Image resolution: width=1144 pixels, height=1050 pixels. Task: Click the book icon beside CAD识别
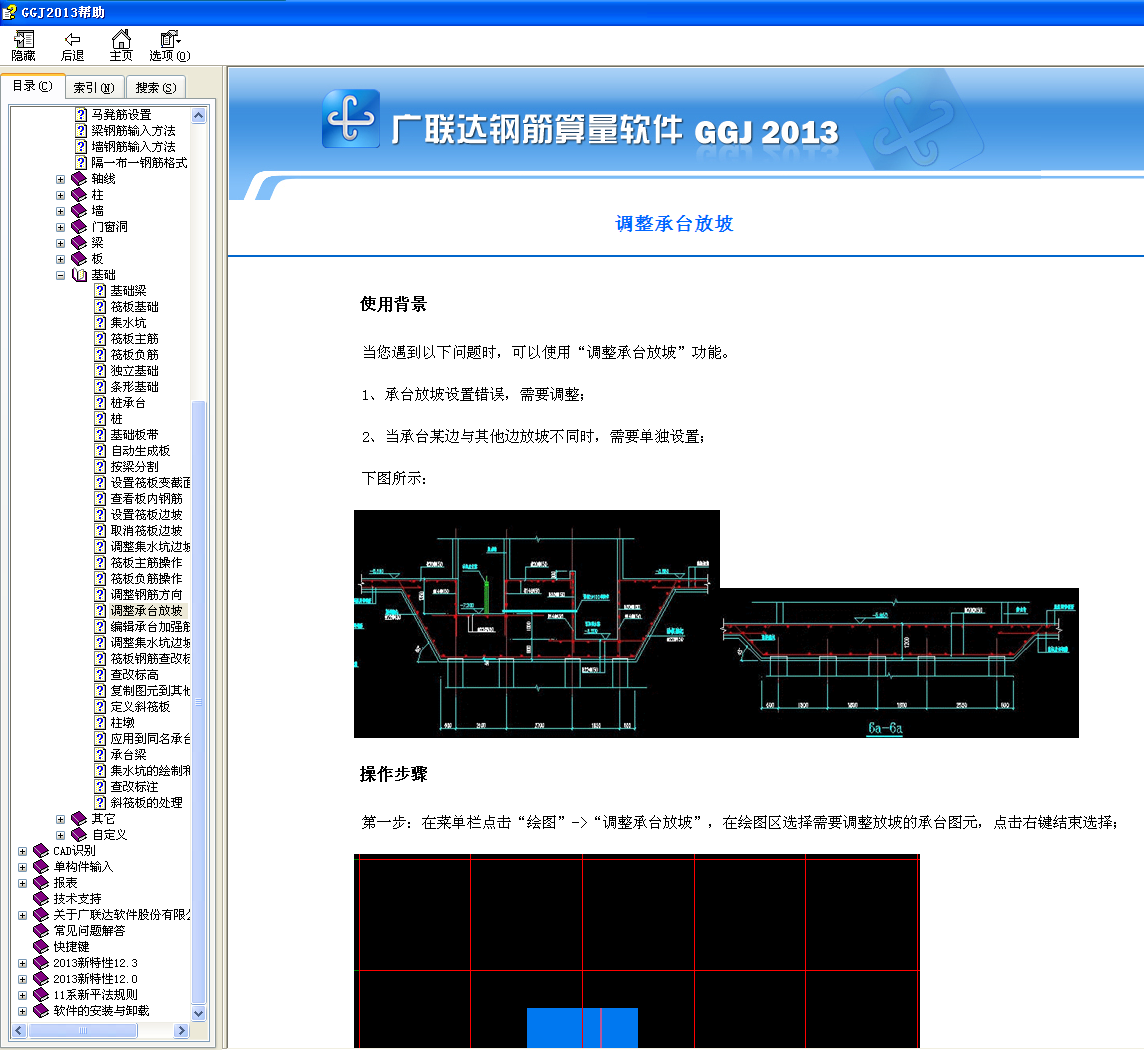point(42,851)
